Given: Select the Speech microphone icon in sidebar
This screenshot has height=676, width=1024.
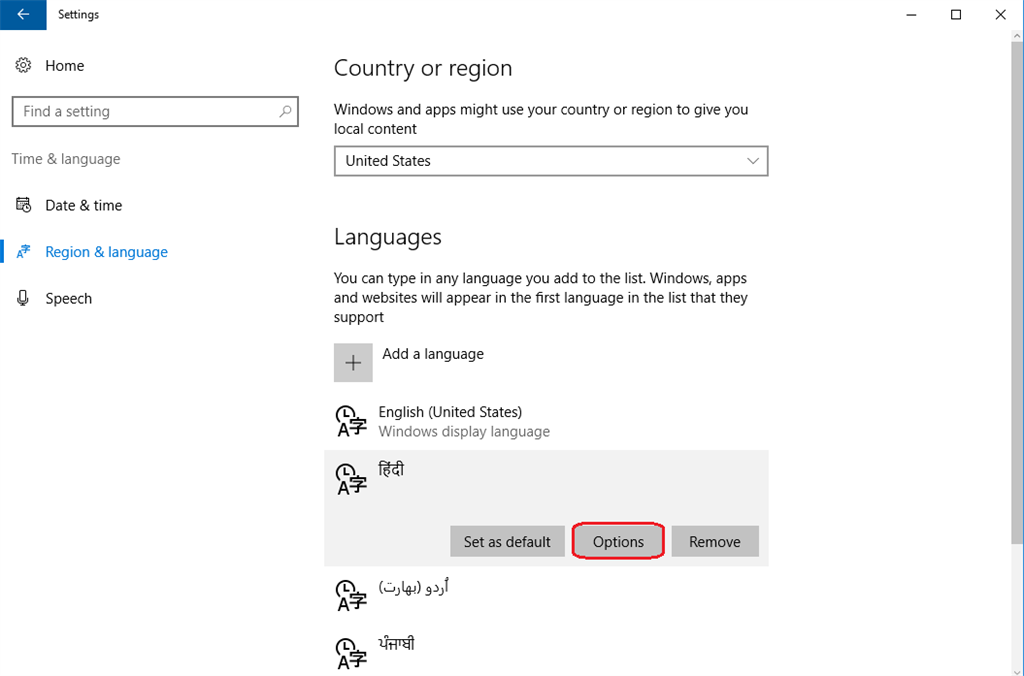Looking at the screenshot, I should click(x=23, y=298).
